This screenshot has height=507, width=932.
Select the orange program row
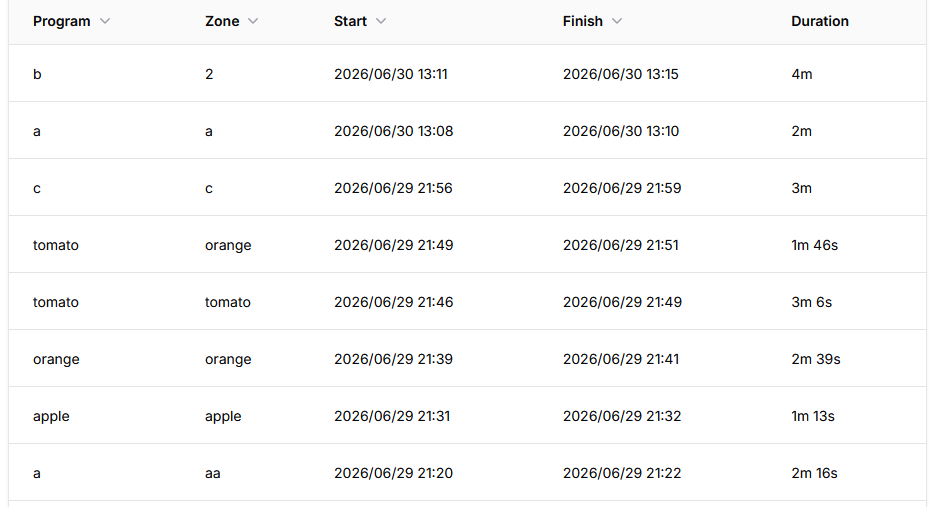(467, 359)
